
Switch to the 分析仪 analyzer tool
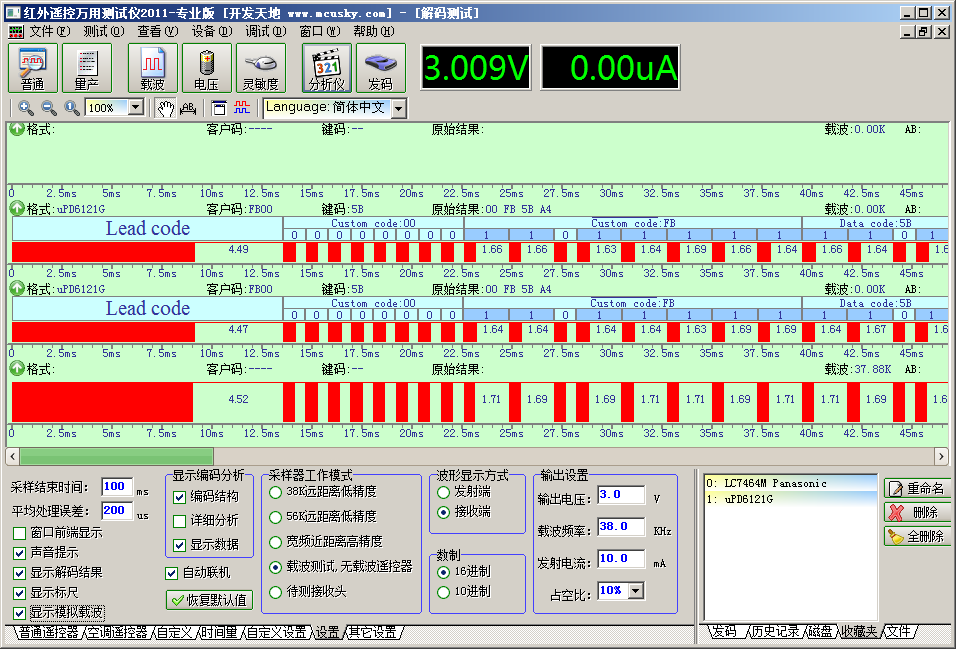pos(327,68)
